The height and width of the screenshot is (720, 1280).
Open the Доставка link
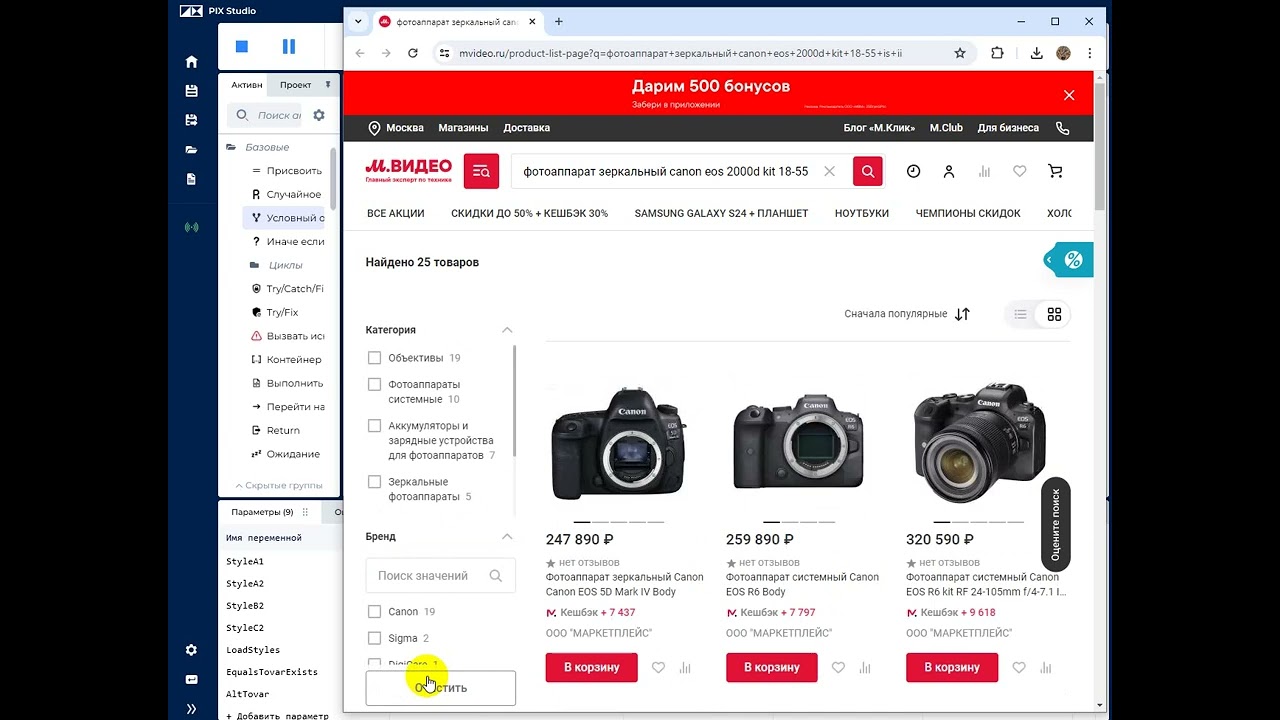(527, 128)
